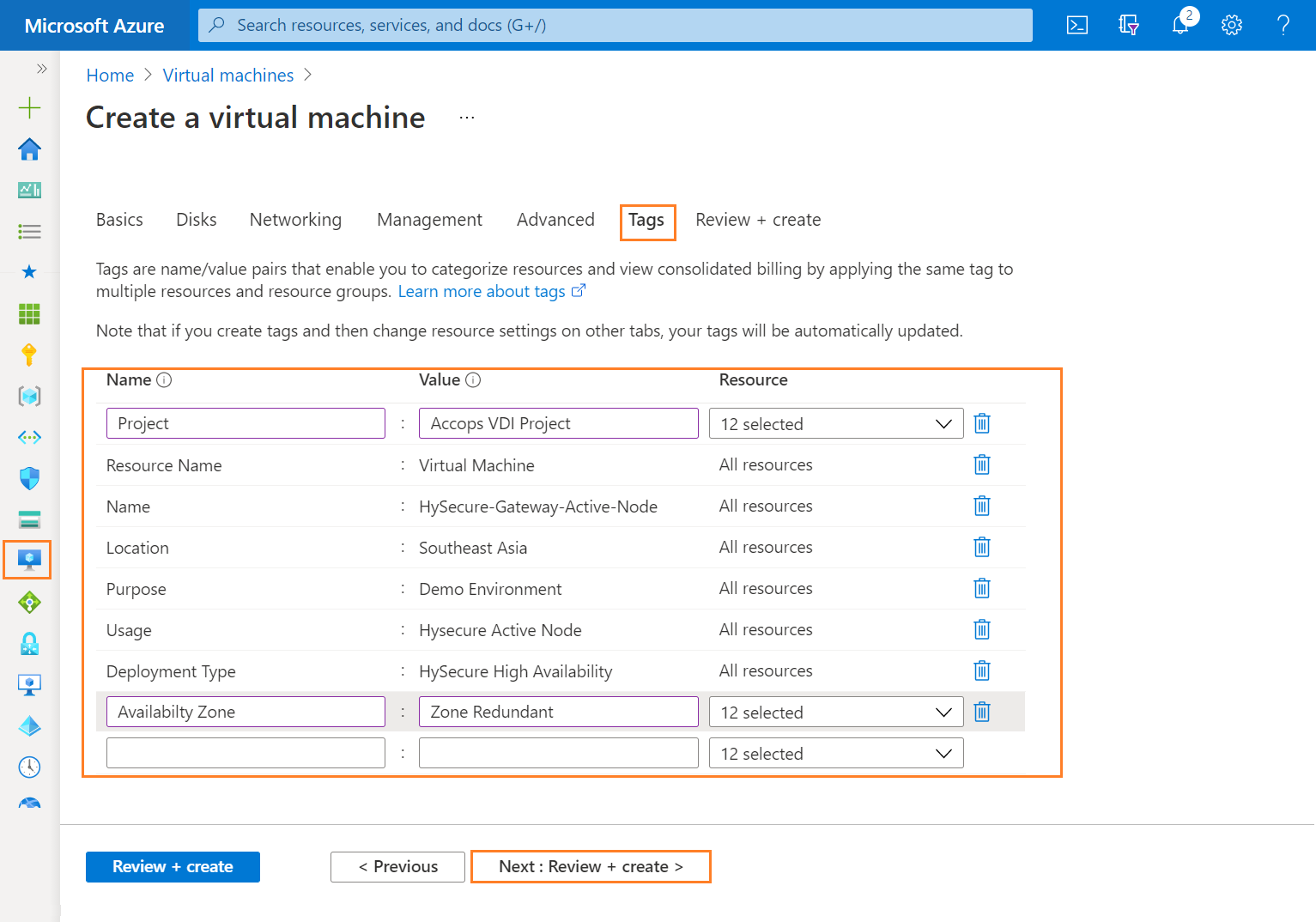Open resource dropdown on the empty tag row
Viewport: 1316px width, 922px height.
tap(836, 753)
